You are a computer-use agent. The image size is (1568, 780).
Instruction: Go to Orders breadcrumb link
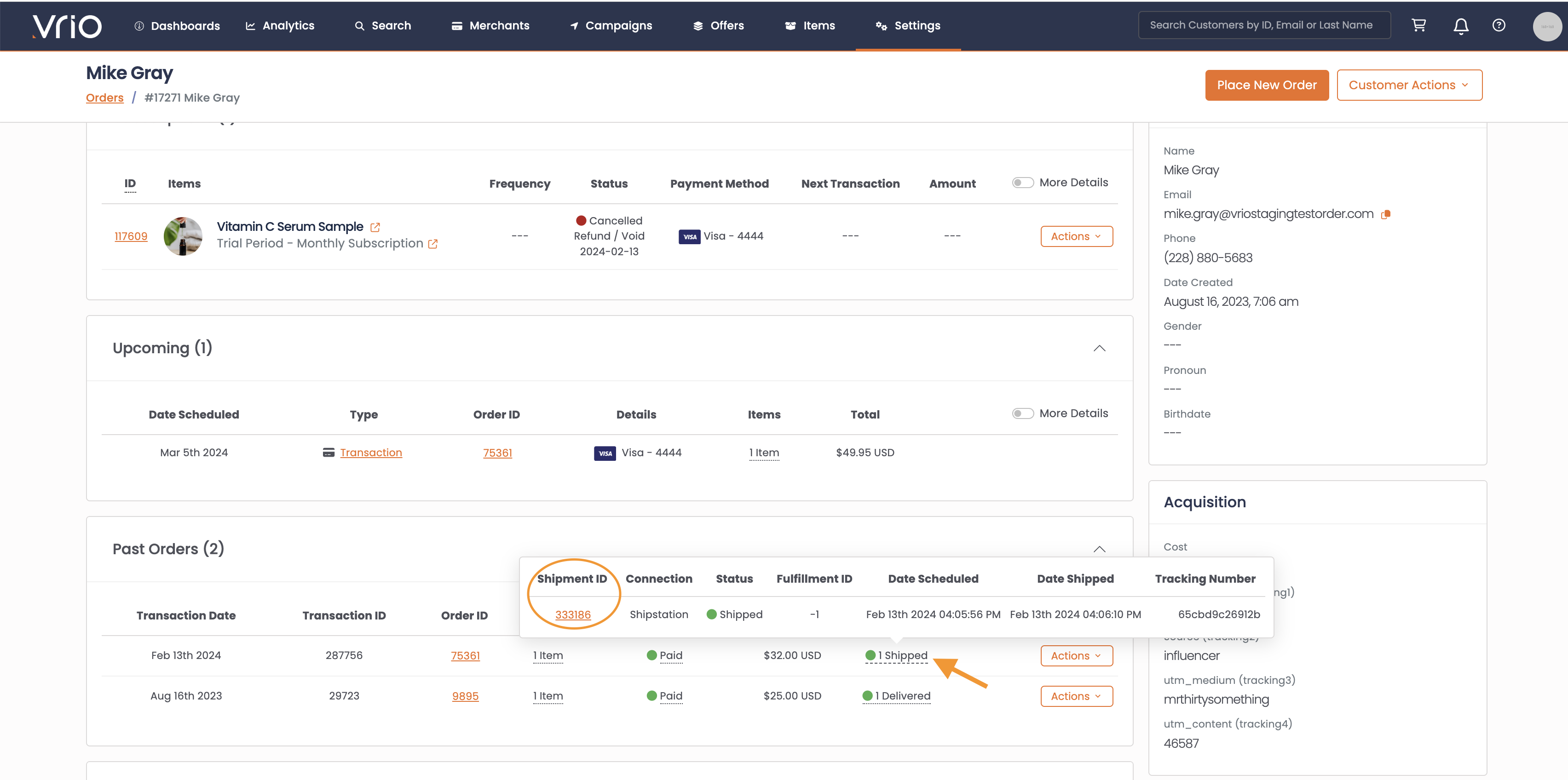click(x=105, y=98)
